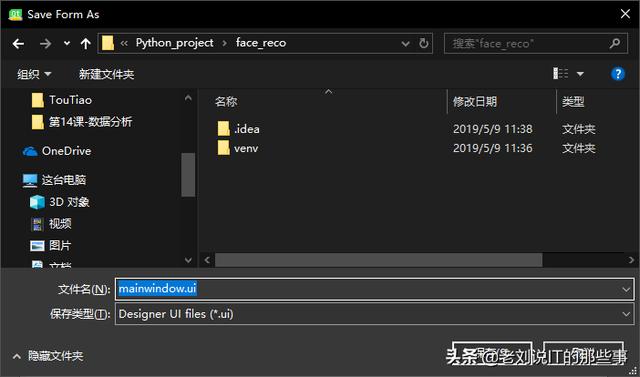Refresh the face_reco folder view

pyautogui.click(x=424, y=43)
